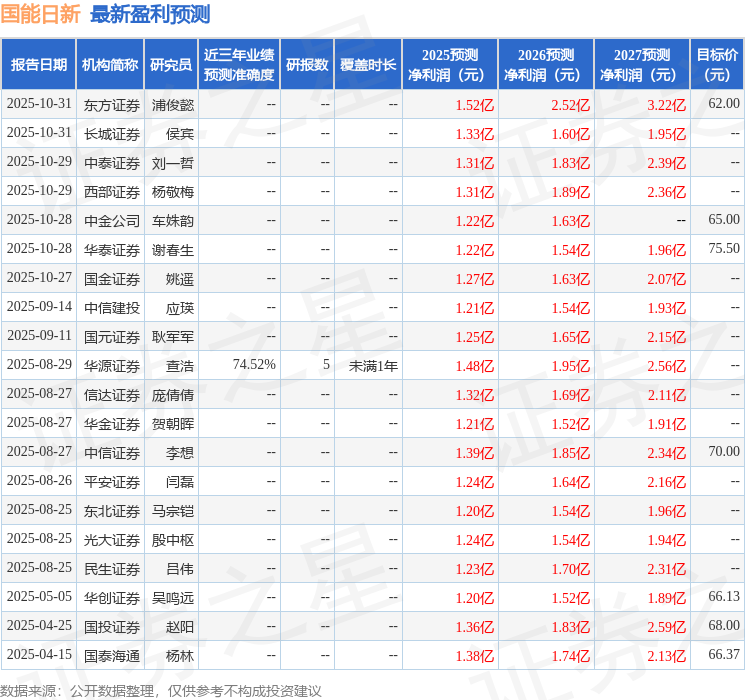Click the date 2025-08-26

point(39,480)
